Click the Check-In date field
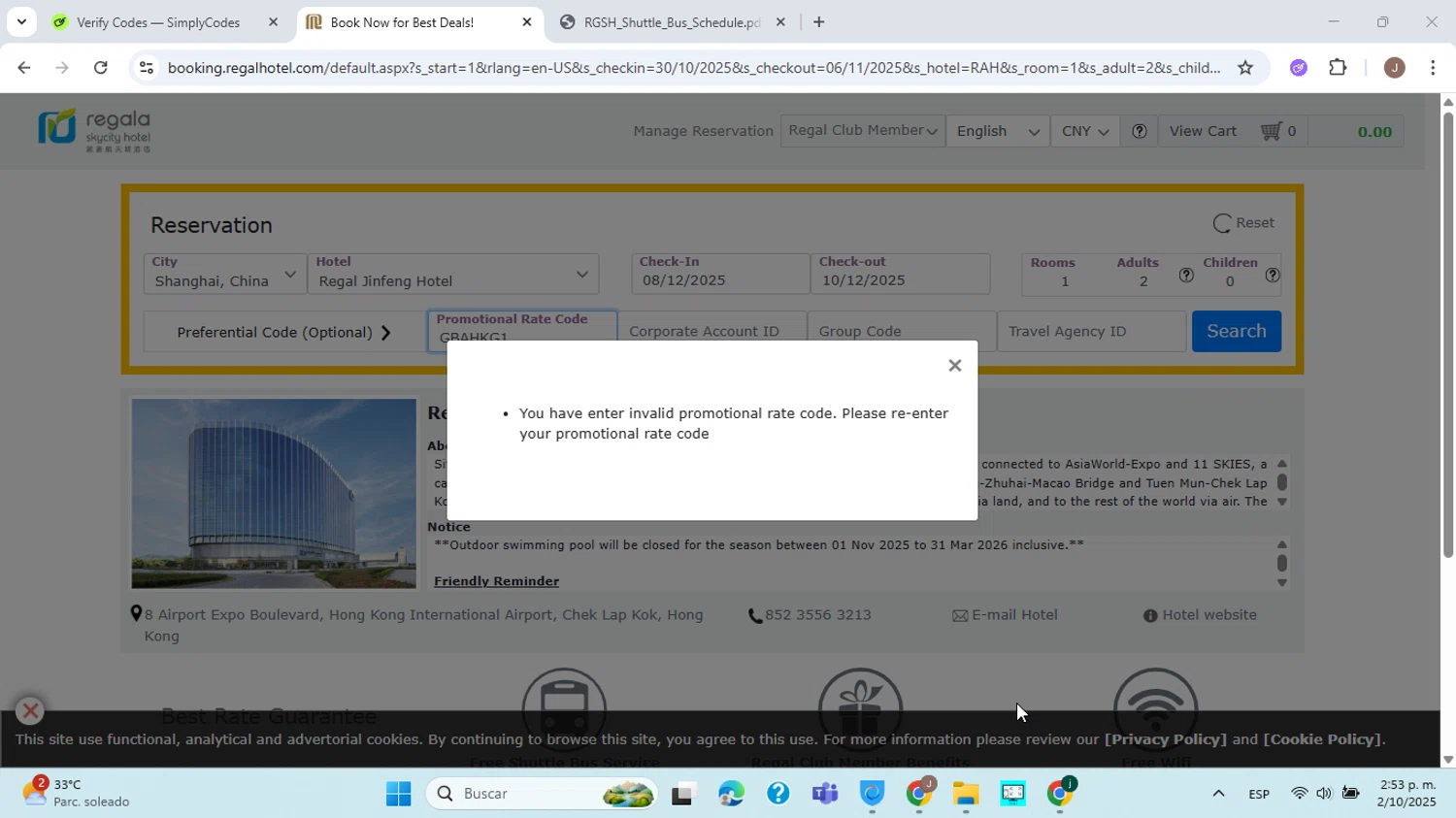 coord(720,274)
